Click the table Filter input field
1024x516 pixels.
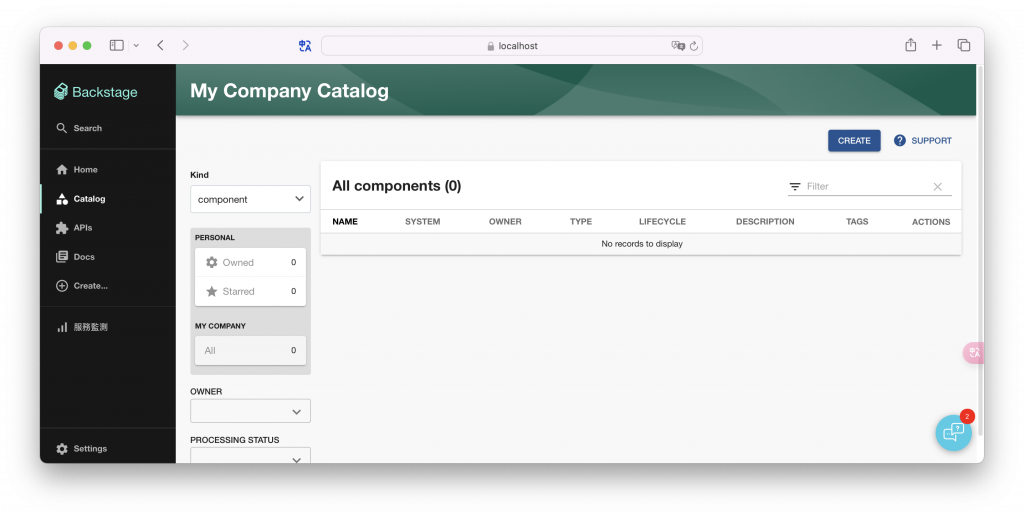coord(867,187)
